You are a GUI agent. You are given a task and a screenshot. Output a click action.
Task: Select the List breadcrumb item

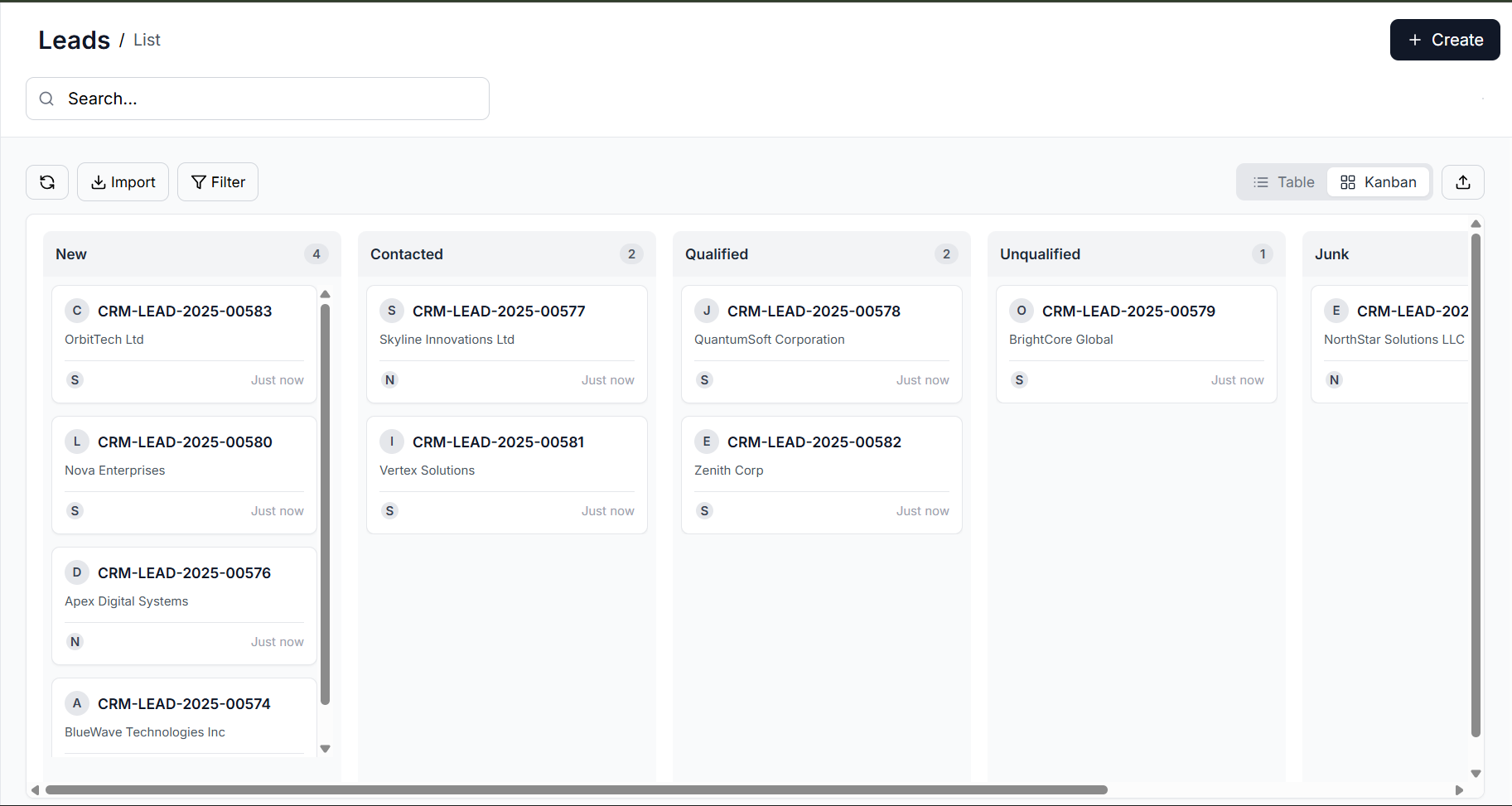[x=147, y=39]
